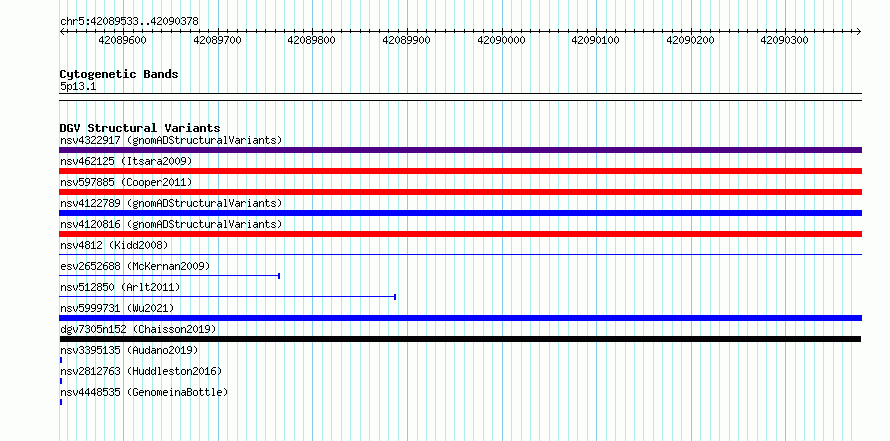Click ruler position 42090300
The image size is (890, 441).
[x=784, y=40]
